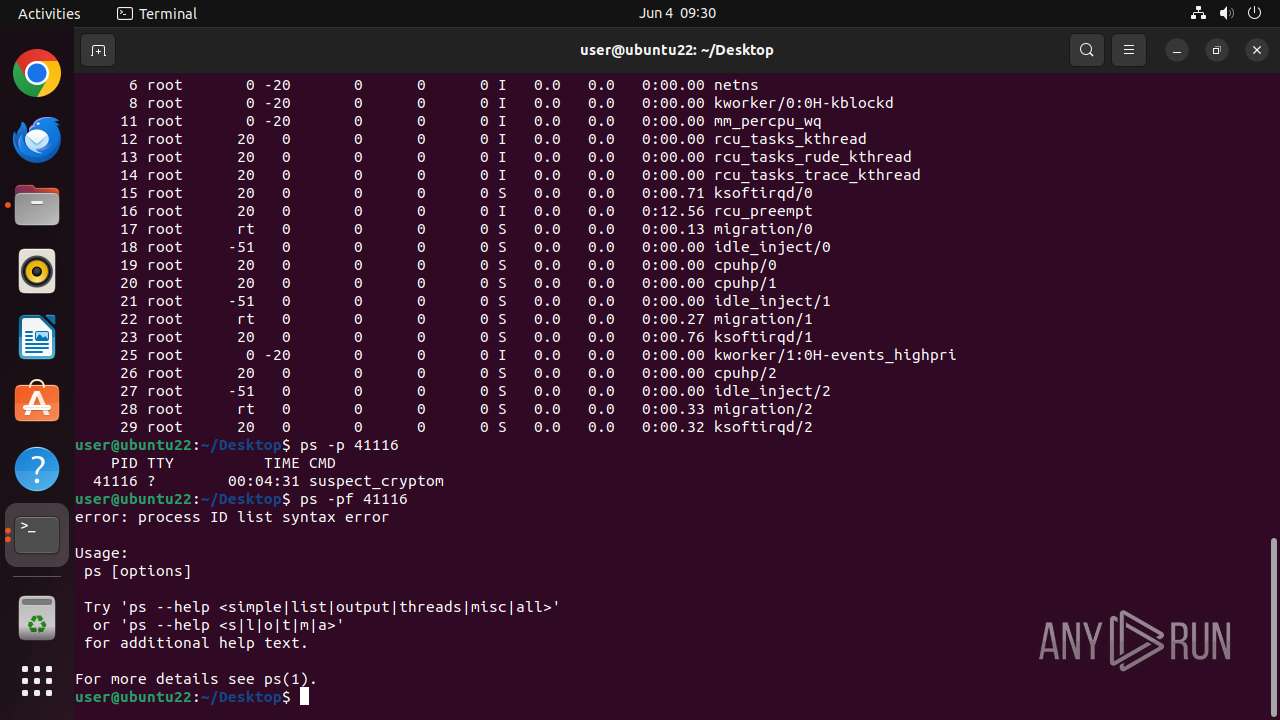The height and width of the screenshot is (720, 1280).
Task: Open the Trash from dock
Action: 37,617
